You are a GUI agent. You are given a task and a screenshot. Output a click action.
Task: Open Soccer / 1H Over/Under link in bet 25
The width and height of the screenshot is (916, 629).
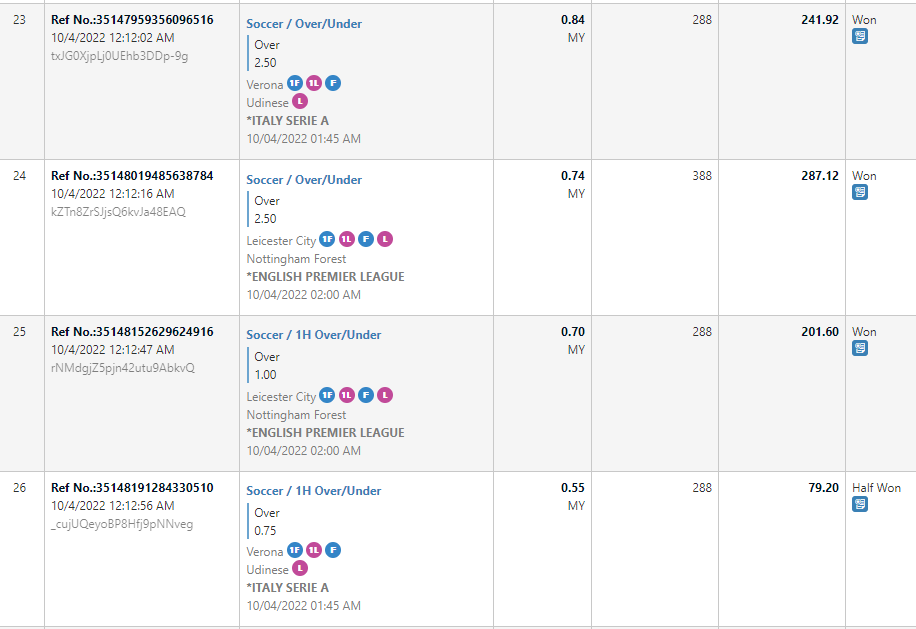[x=314, y=335]
